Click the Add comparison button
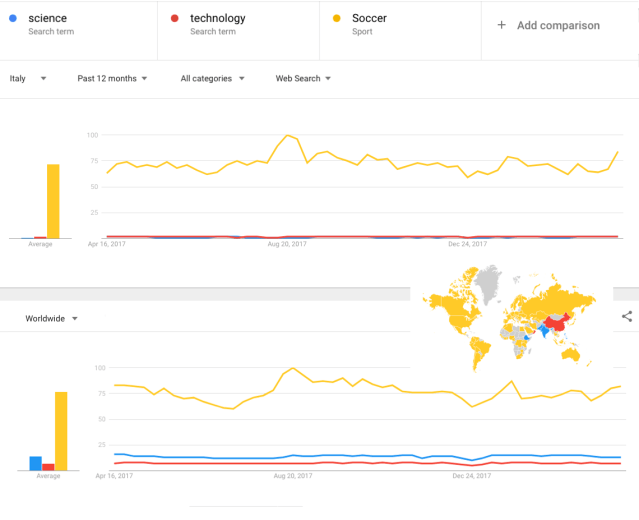The image size is (639, 520). point(559,25)
